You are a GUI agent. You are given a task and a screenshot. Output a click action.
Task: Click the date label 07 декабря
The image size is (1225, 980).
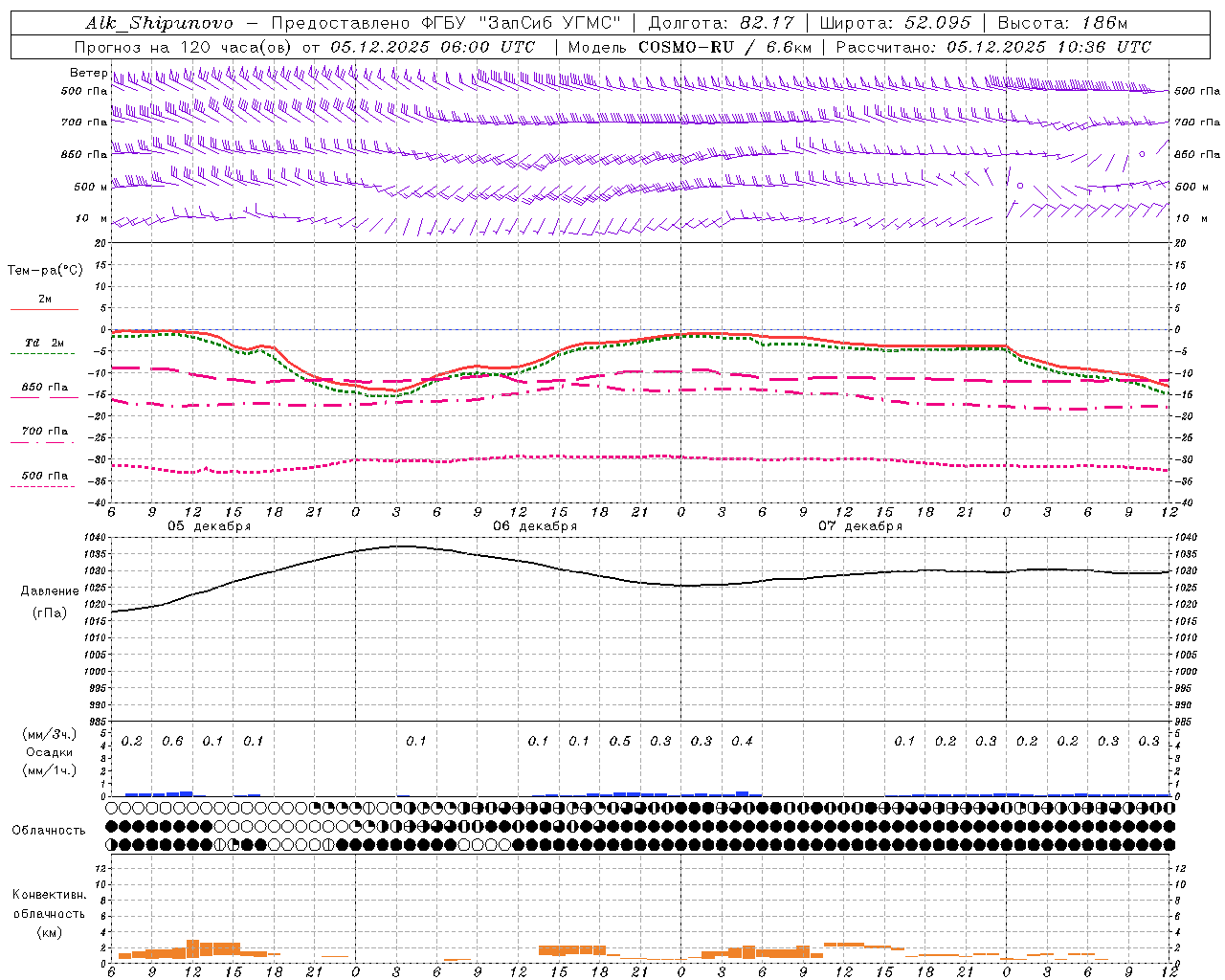[x=860, y=526]
